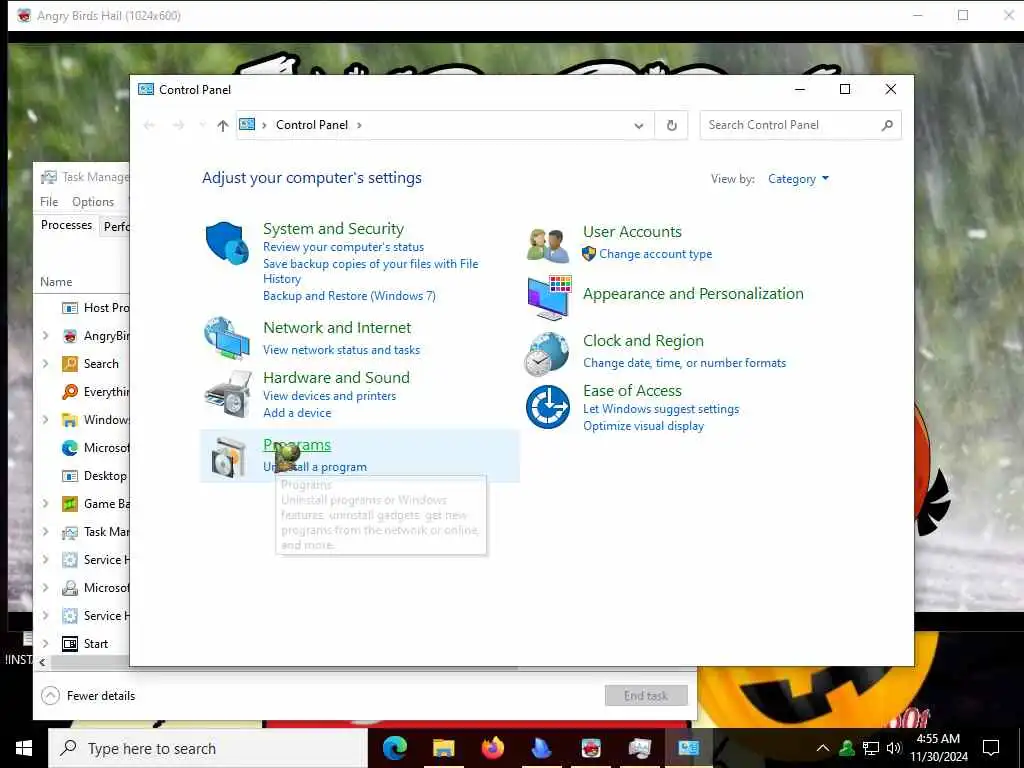
Task: Click View network status and tasks
Action: tap(342, 350)
